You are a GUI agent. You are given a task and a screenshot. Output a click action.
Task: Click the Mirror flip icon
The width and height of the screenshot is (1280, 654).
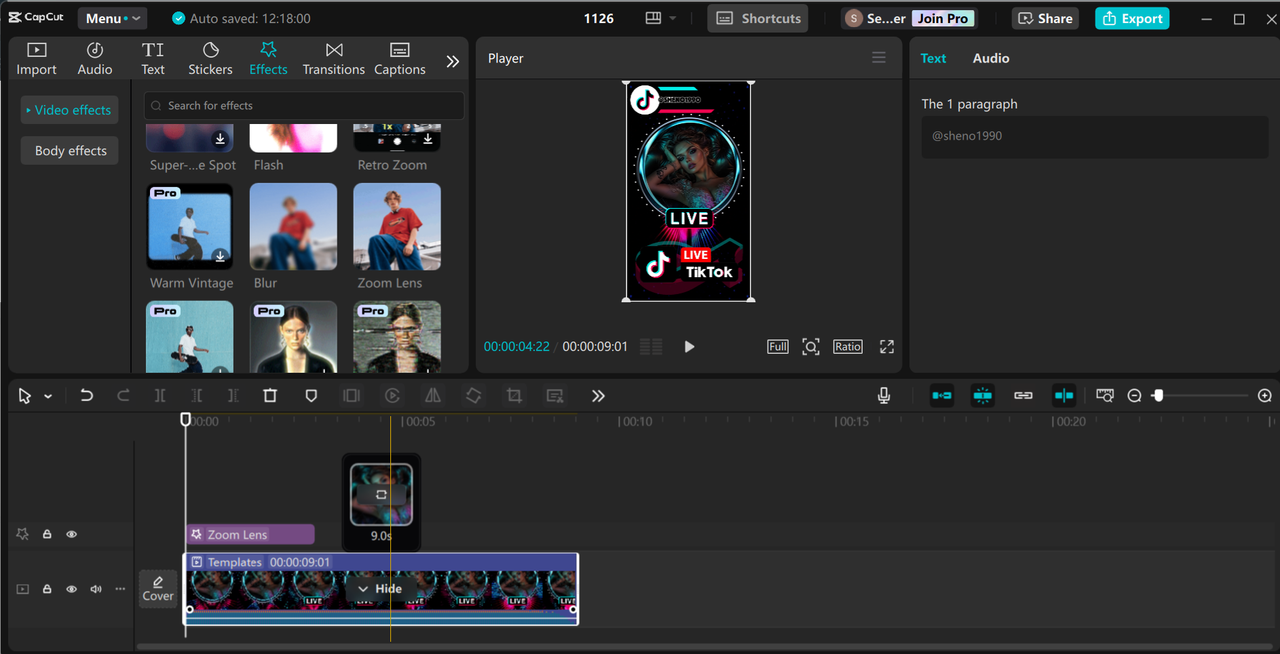[432, 396]
